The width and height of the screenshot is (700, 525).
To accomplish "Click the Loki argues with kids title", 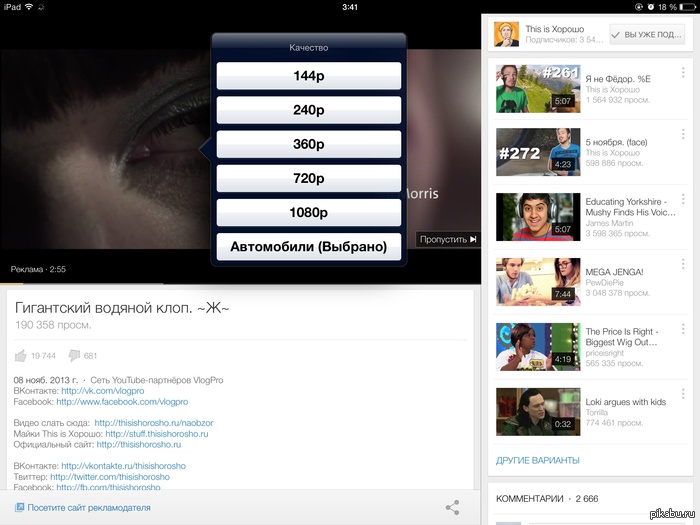I will pos(625,402).
